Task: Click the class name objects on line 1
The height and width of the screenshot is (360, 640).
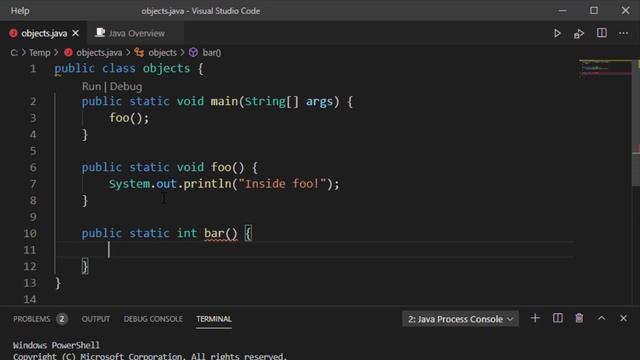Action: tap(166, 69)
